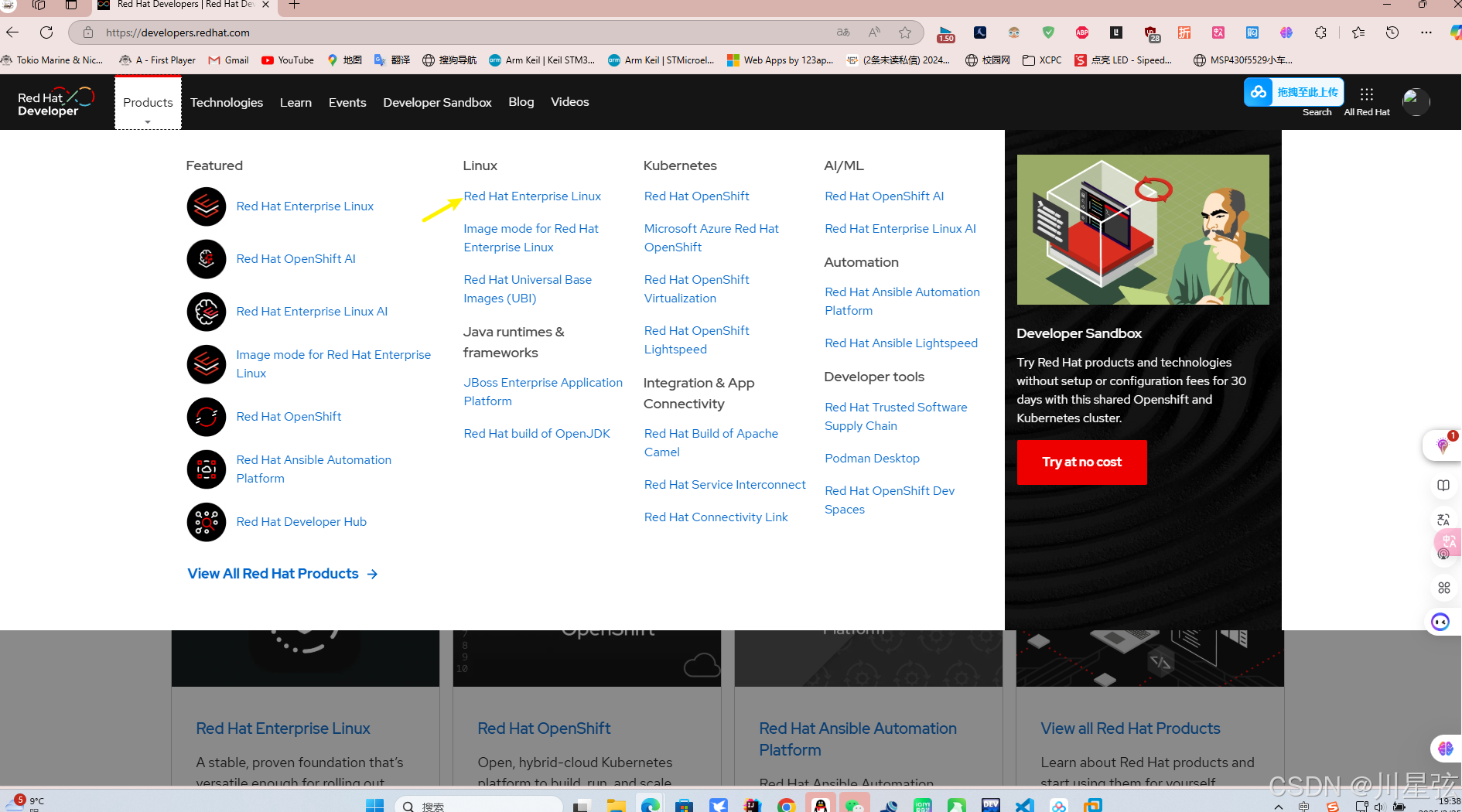The width and height of the screenshot is (1462, 812).
Task: Click the AdBlock ABP extension icon
Action: [x=1082, y=32]
